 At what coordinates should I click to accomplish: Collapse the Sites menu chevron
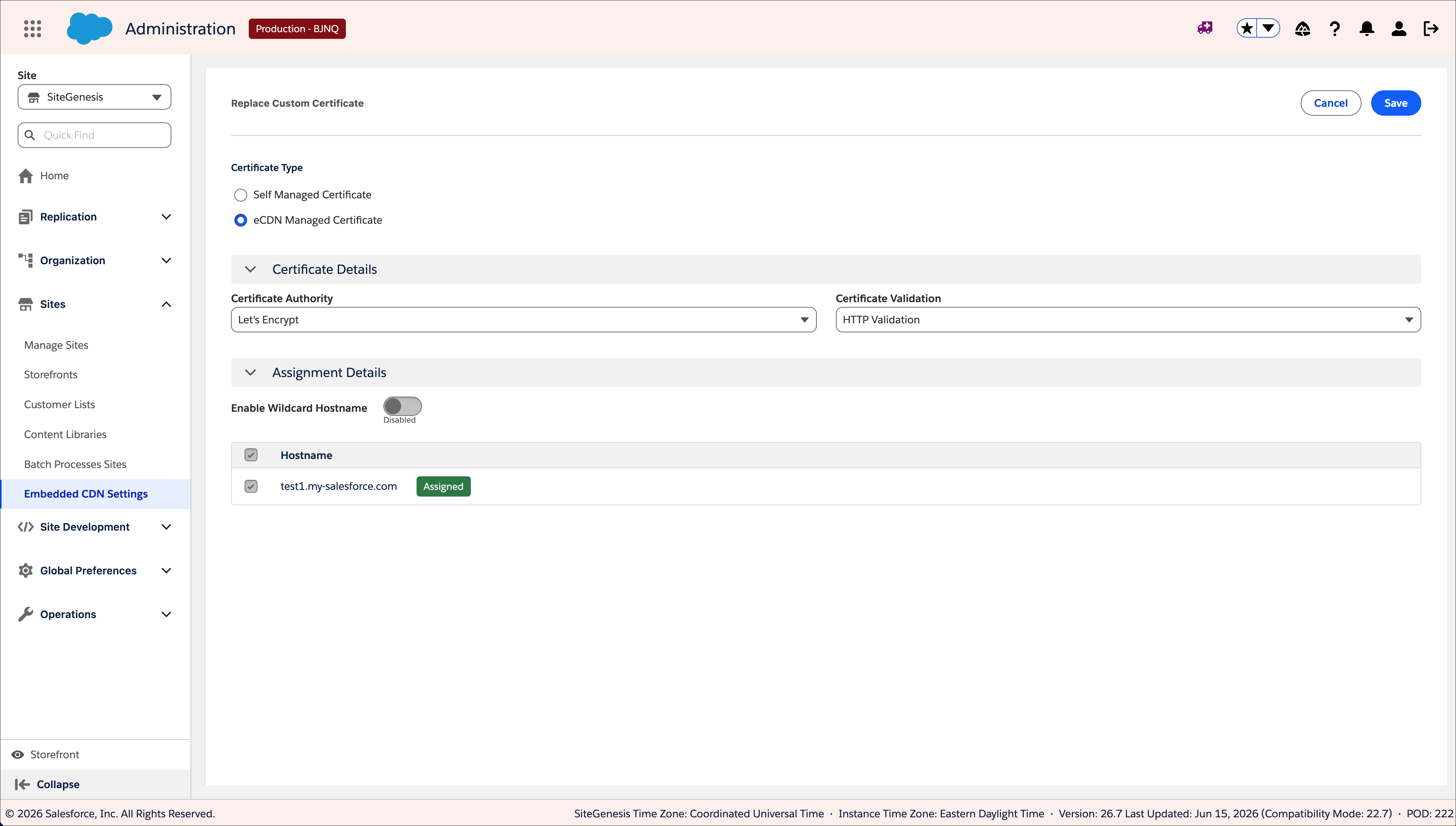(166, 304)
